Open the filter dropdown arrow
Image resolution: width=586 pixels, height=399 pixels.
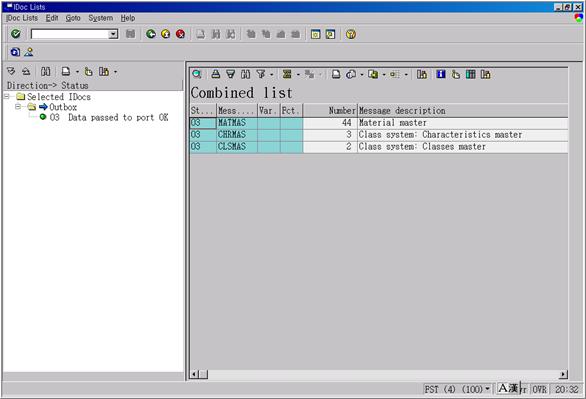(272, 75)
